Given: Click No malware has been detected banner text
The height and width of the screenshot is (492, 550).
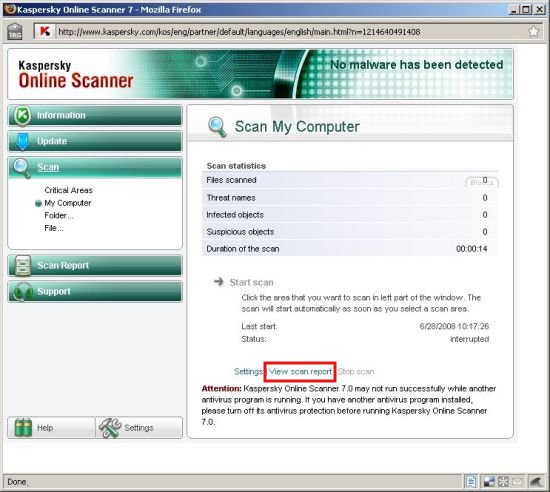Looking at the screenshot, I should tap(417, 65).
